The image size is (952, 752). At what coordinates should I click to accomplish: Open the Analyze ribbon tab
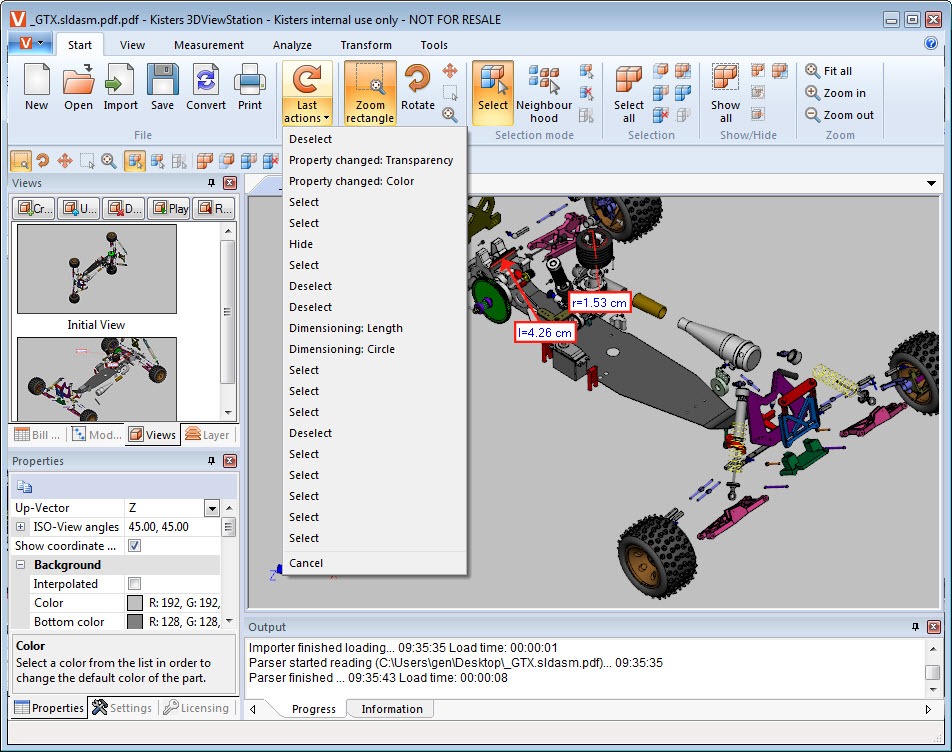tap(293, 45)
